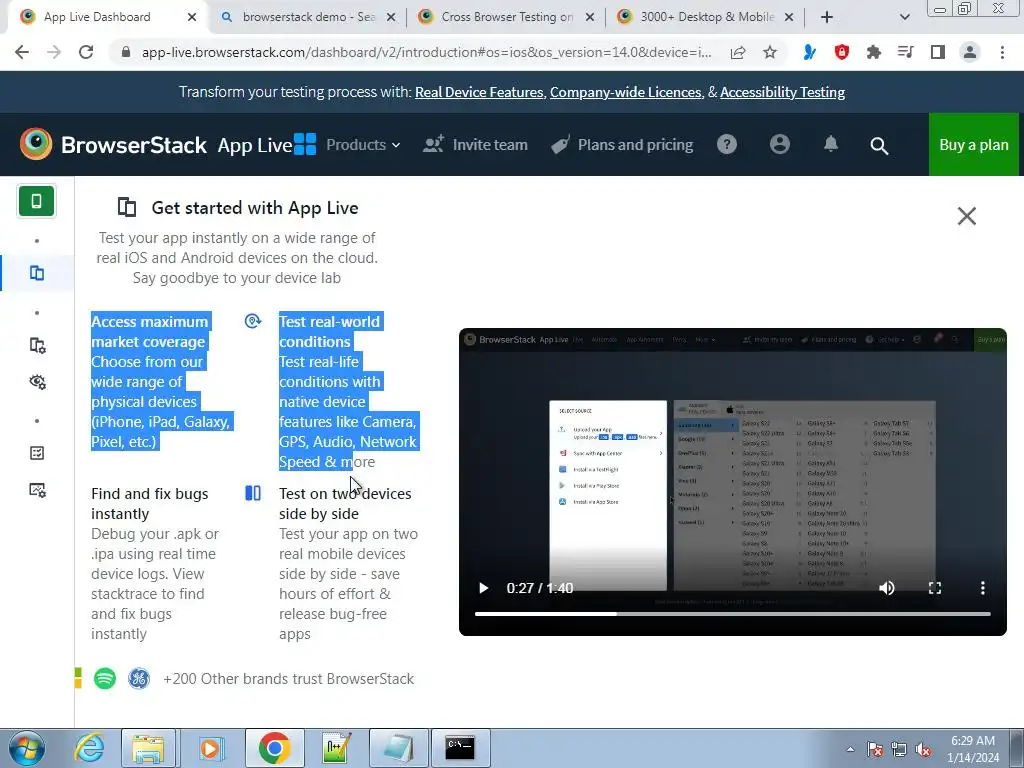The width and height of the screenshot is (1024, 768).
Task: Click '+200 Other brands trust BrowserStack' text
Action: [288, 679]
